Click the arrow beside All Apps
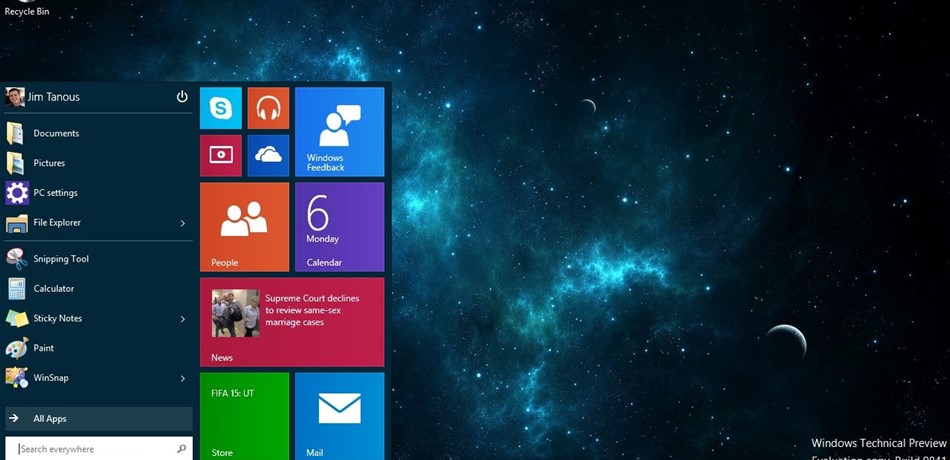 [x=14, y=418]
